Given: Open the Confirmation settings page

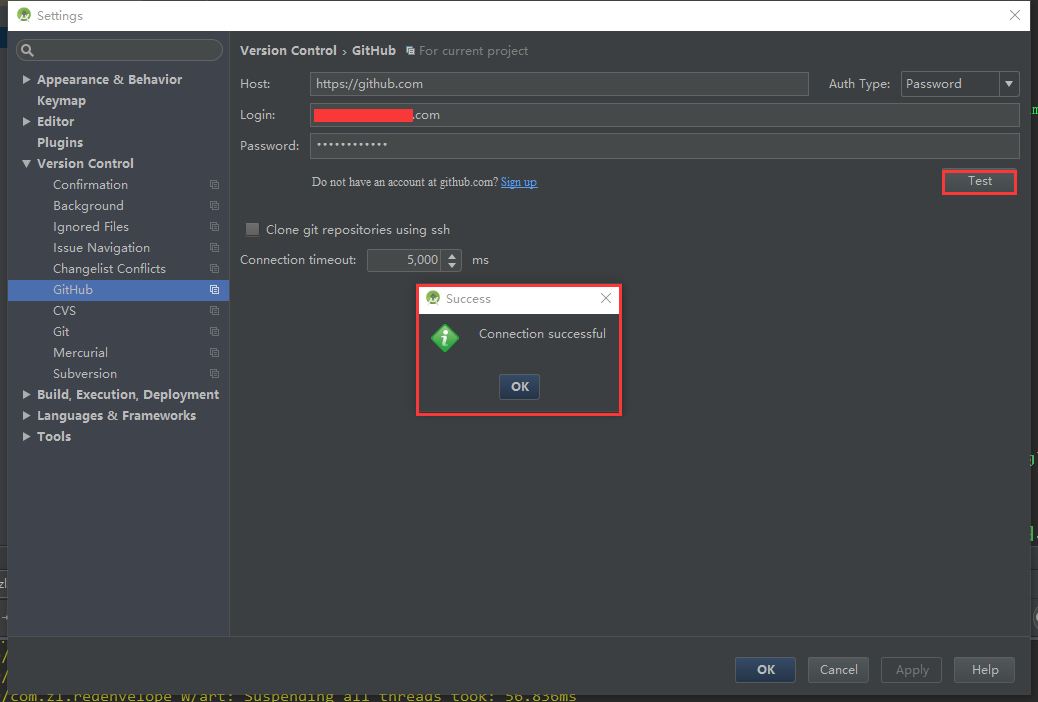Looking at the screenshot, I should [91, 185].
